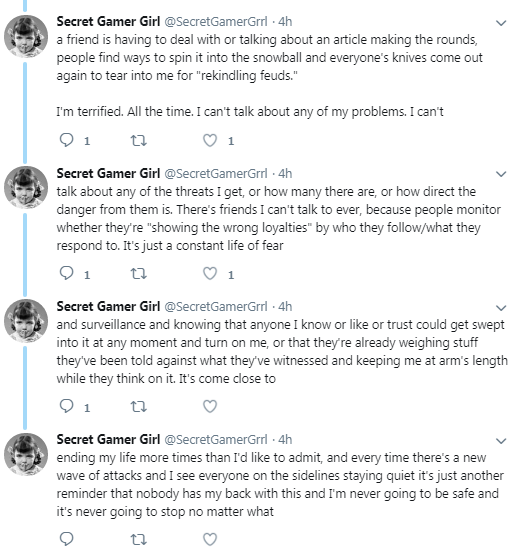This screenshot has height=555, width=517.
Task: Open the first tweet's chevron options menu
Action: (501, 23)
